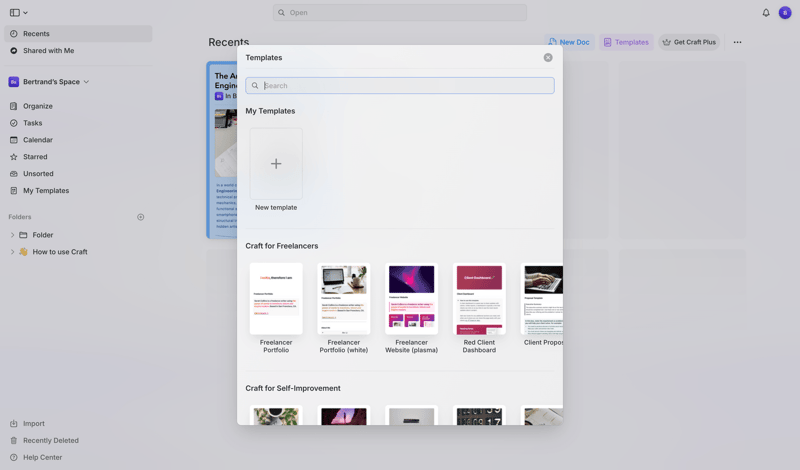Select the purple sunset Self-Improvement template

coord(344,415)
